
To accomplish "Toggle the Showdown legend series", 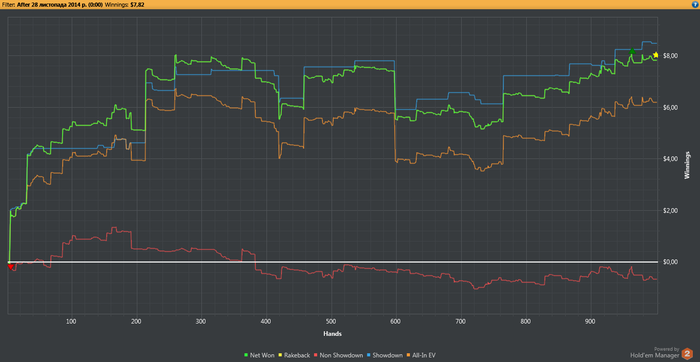I will (x=386, y=355).
